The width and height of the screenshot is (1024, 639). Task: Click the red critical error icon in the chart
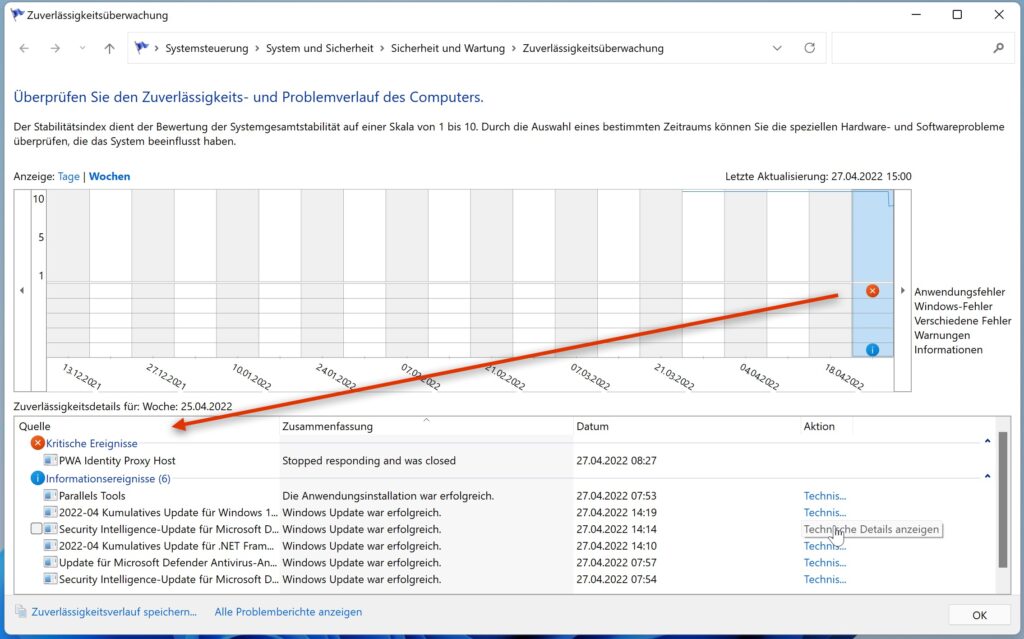pos(872,290)
